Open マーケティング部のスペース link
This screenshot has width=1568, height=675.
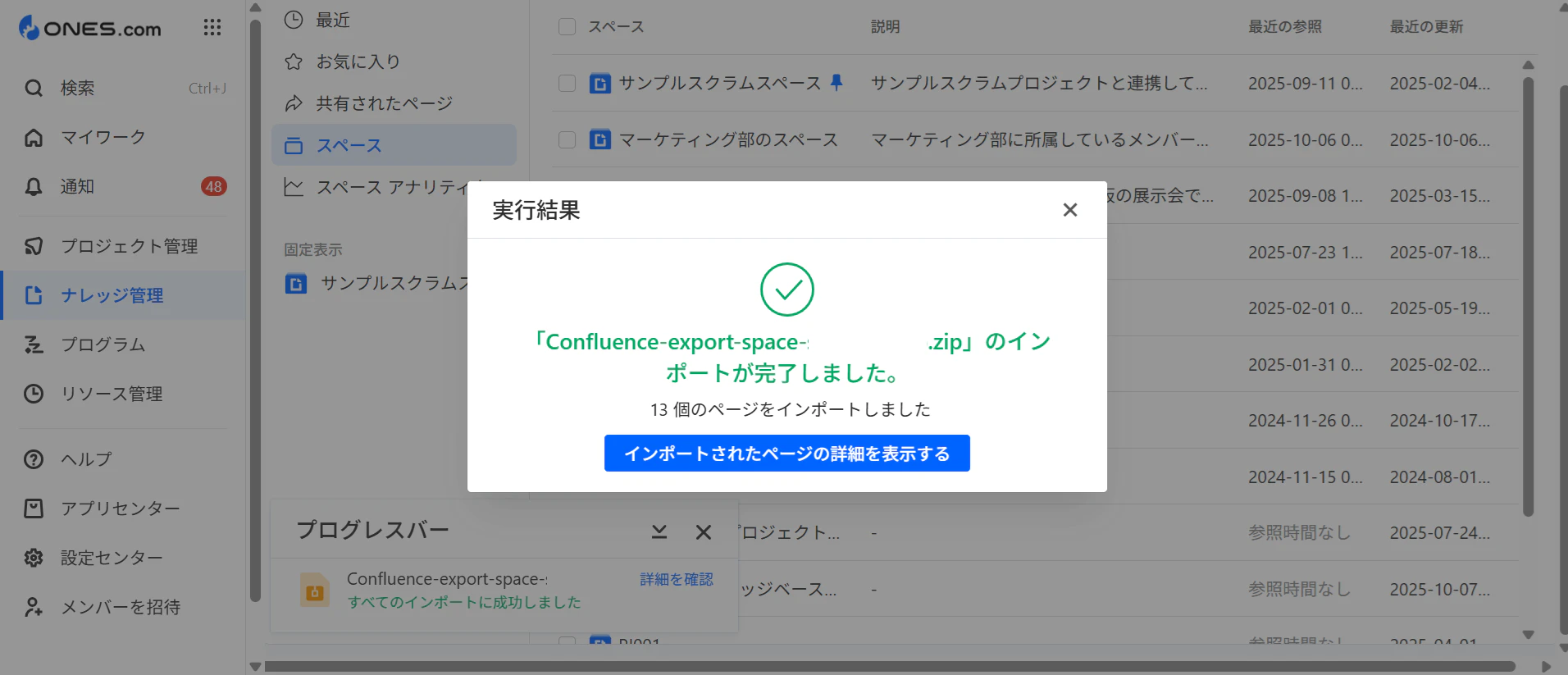point(728,139)
